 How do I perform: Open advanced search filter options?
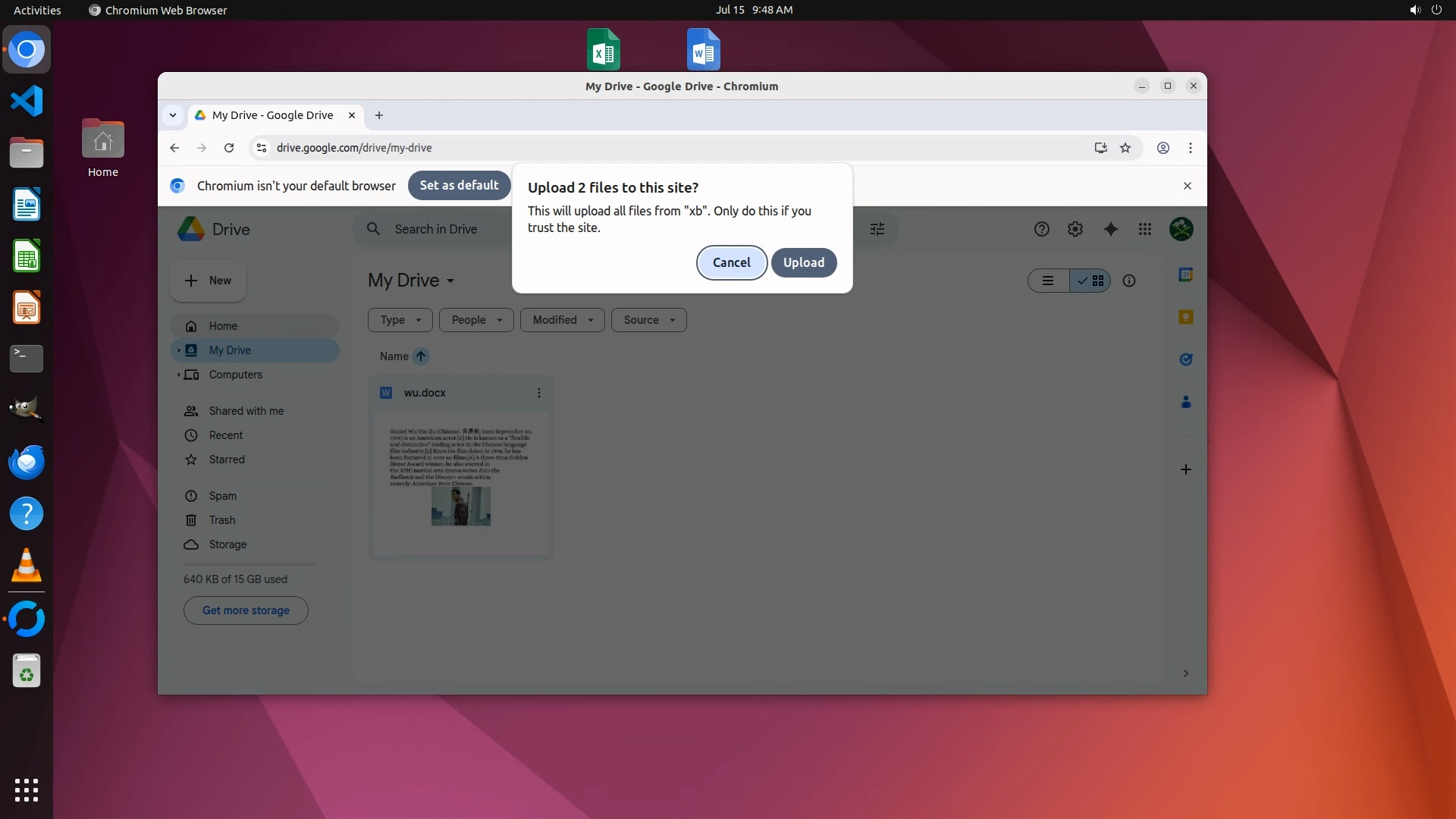pyautogui.click(x=877, y=229)
